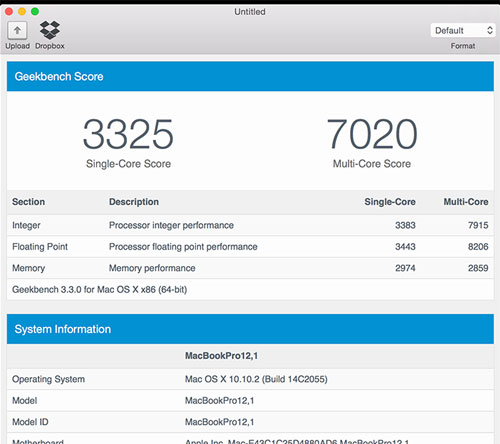
Task: Click the Untitled window title
Action: 250,12
